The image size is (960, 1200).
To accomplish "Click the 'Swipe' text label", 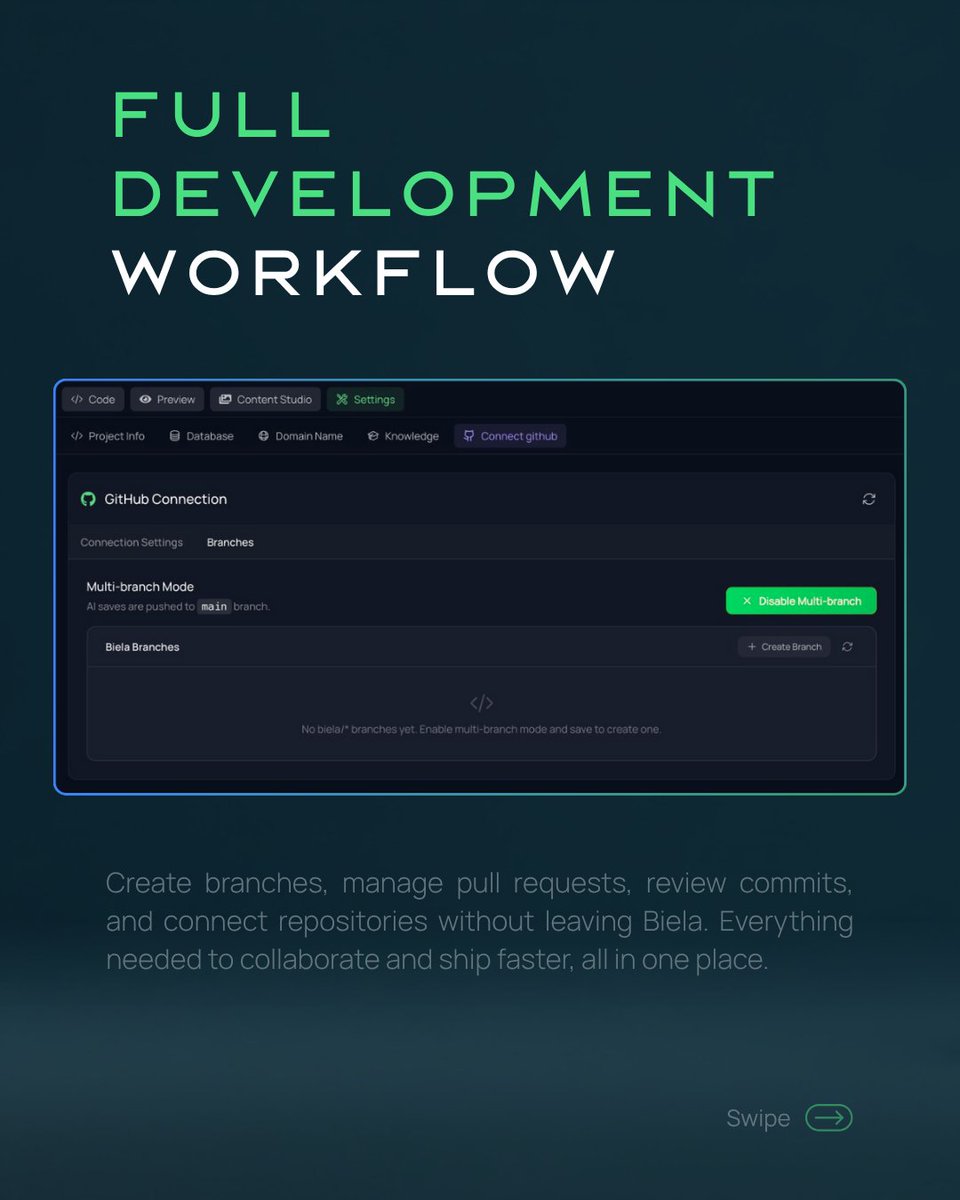I will 758,1118.
